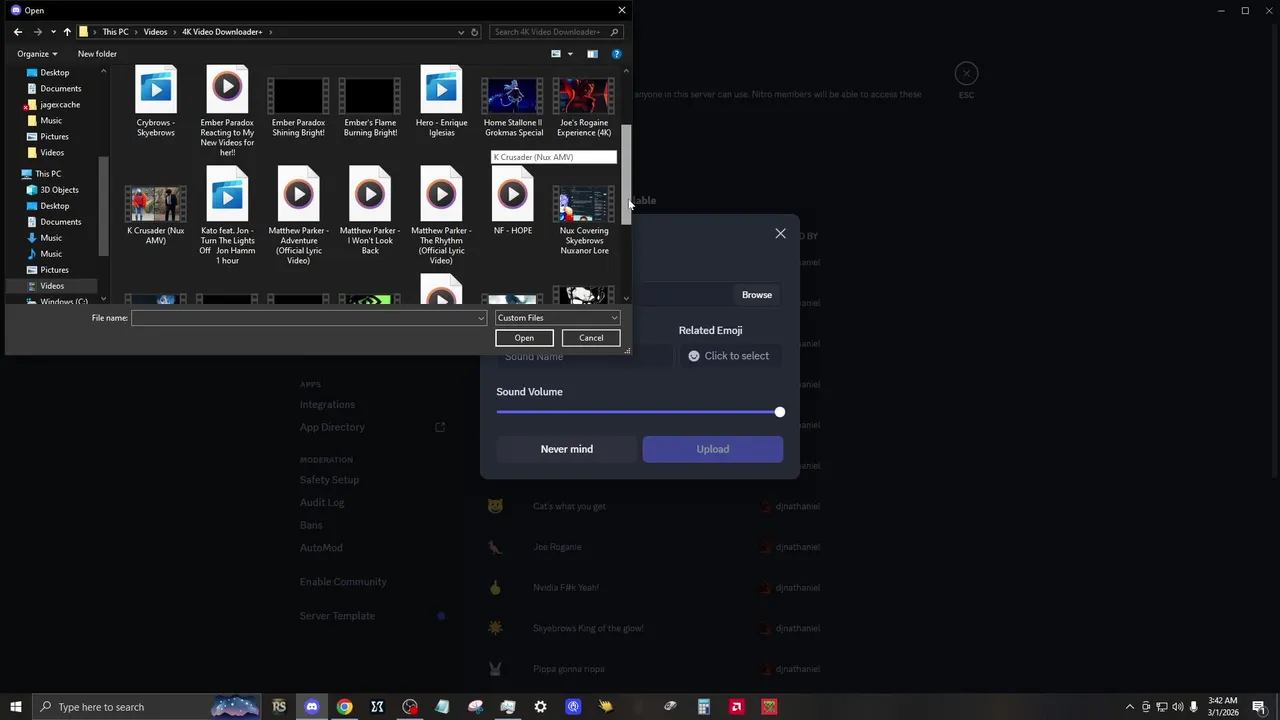Click Never mind in the upload modal

(567, 449)
